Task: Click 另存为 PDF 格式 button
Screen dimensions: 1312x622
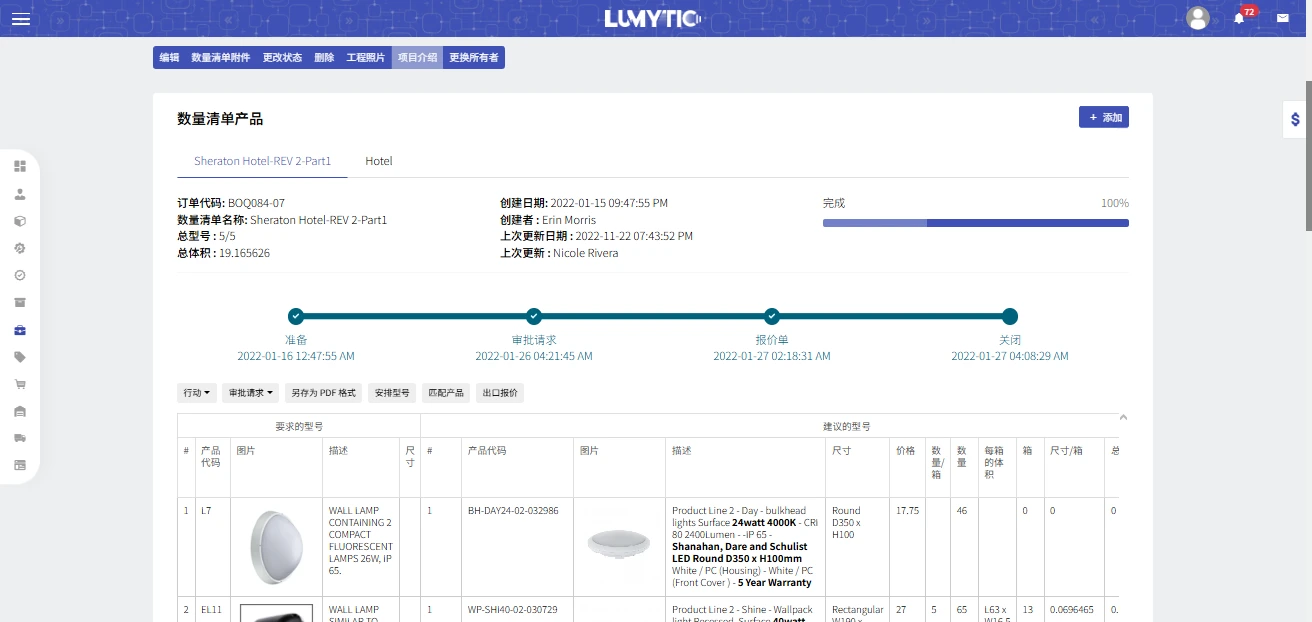Action: [x=323, y=393]
